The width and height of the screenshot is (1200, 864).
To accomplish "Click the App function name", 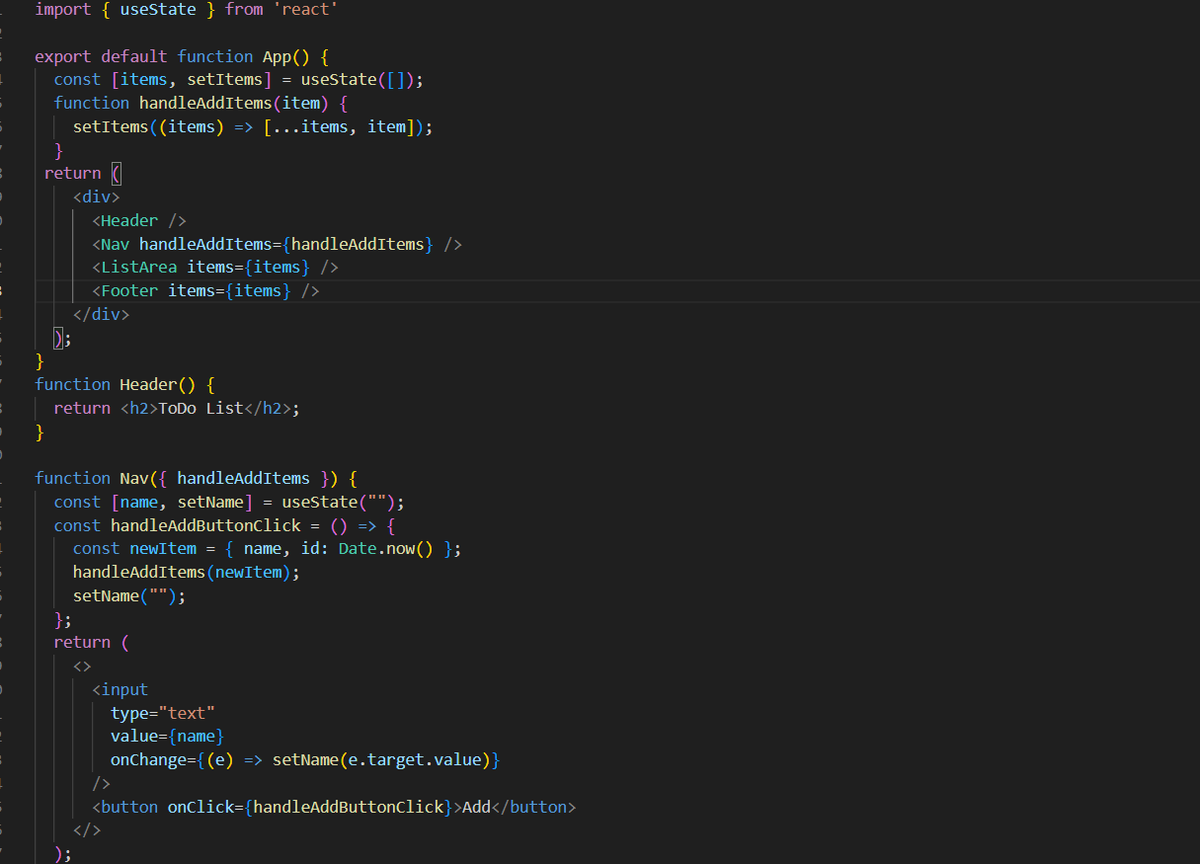I will pos(277,56).
